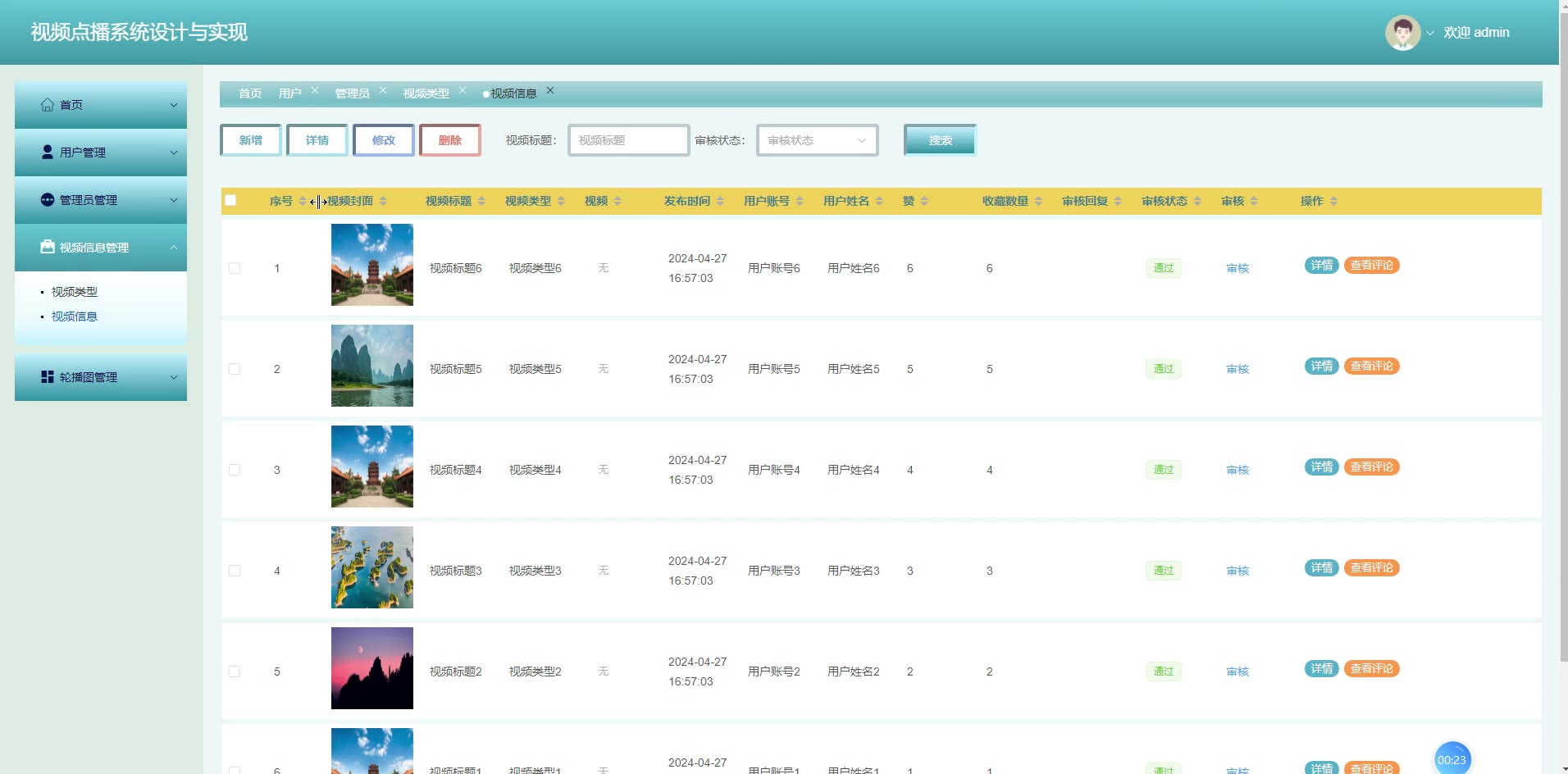Sort by 用户账号 column arrows

(x=800, y=201)
